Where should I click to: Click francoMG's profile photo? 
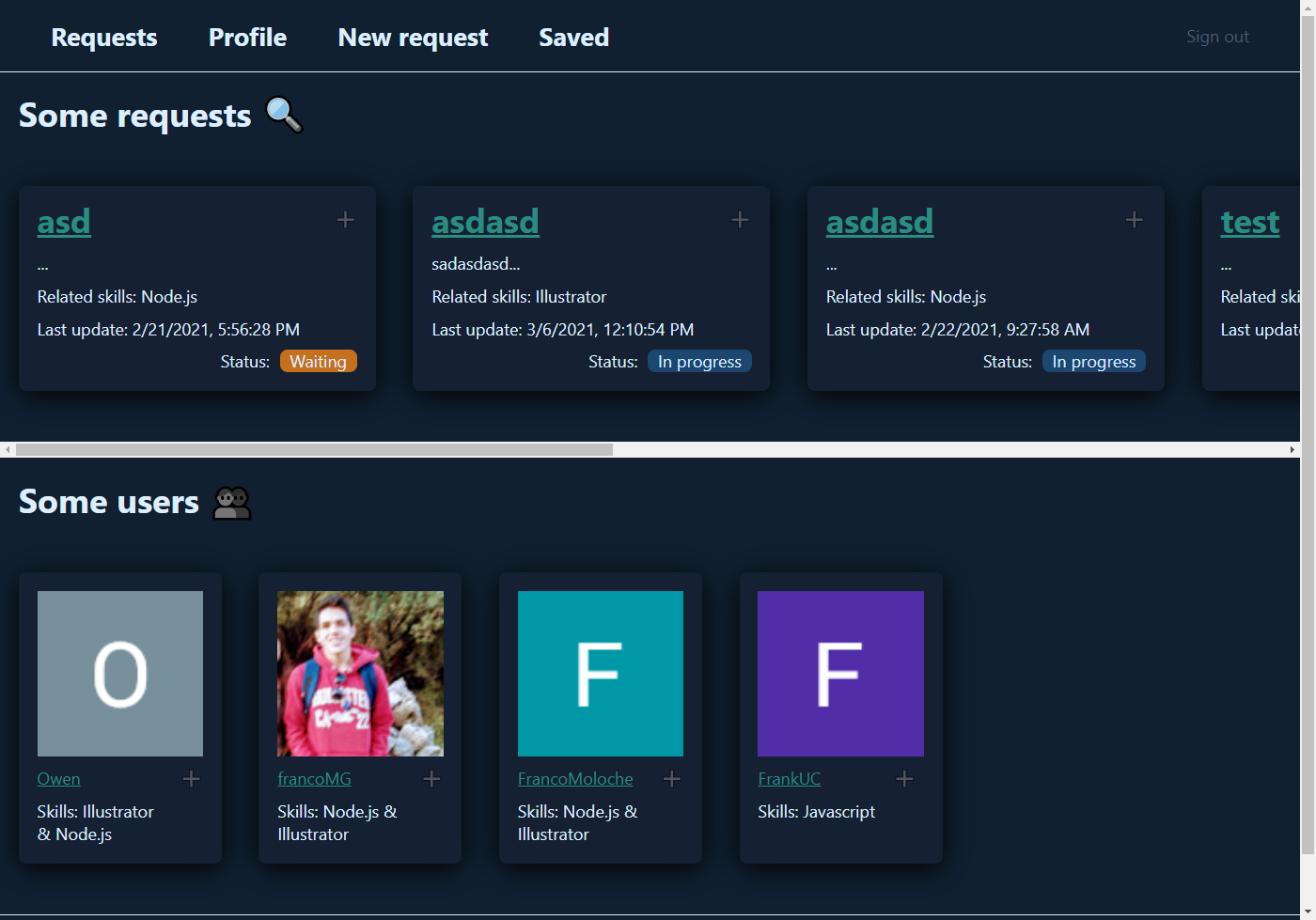pos(360,673)
